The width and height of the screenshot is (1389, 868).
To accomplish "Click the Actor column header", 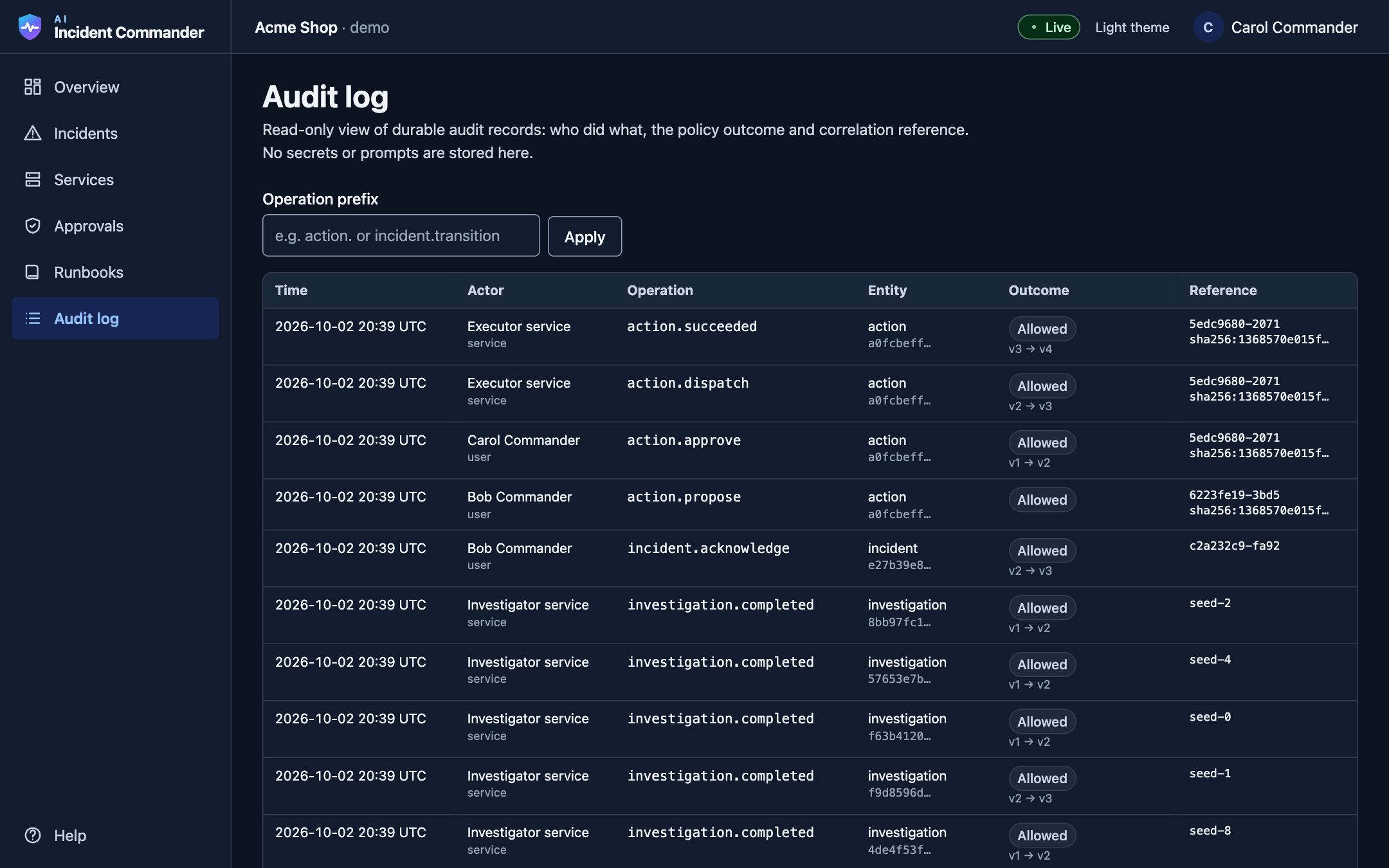I will point(486,290).
